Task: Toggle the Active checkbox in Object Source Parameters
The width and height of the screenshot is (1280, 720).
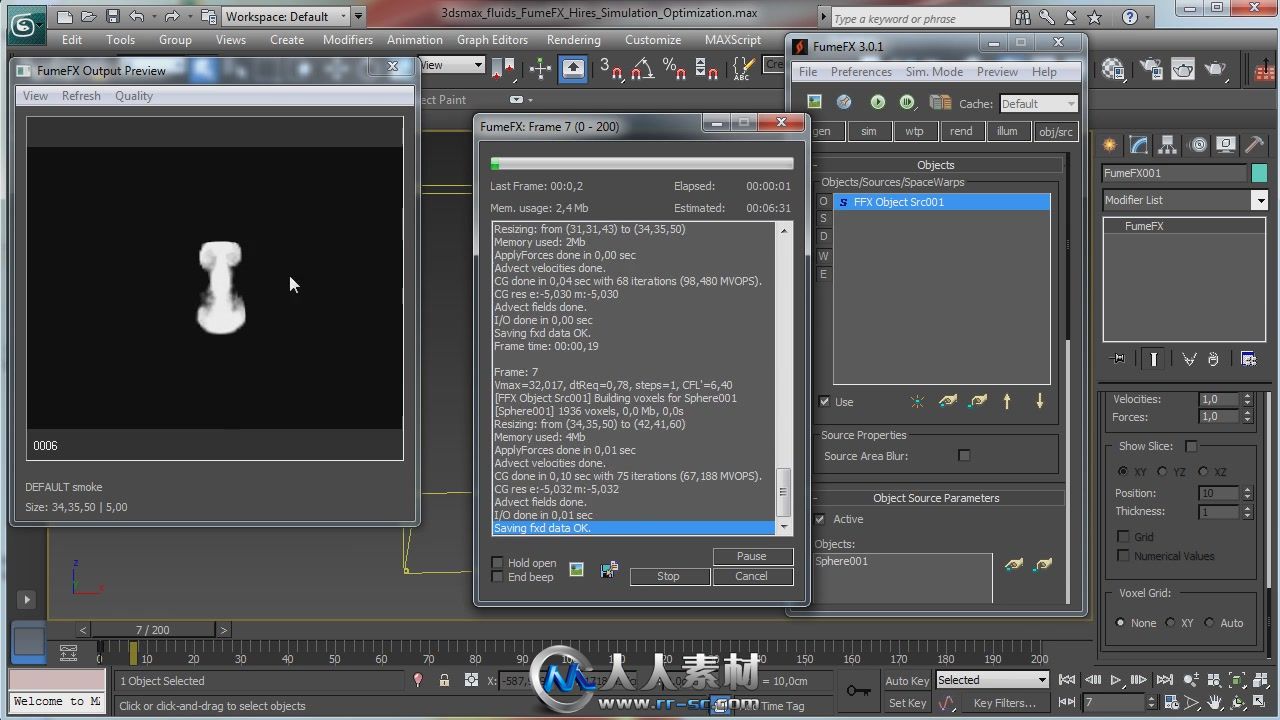Action: point(820,519)
